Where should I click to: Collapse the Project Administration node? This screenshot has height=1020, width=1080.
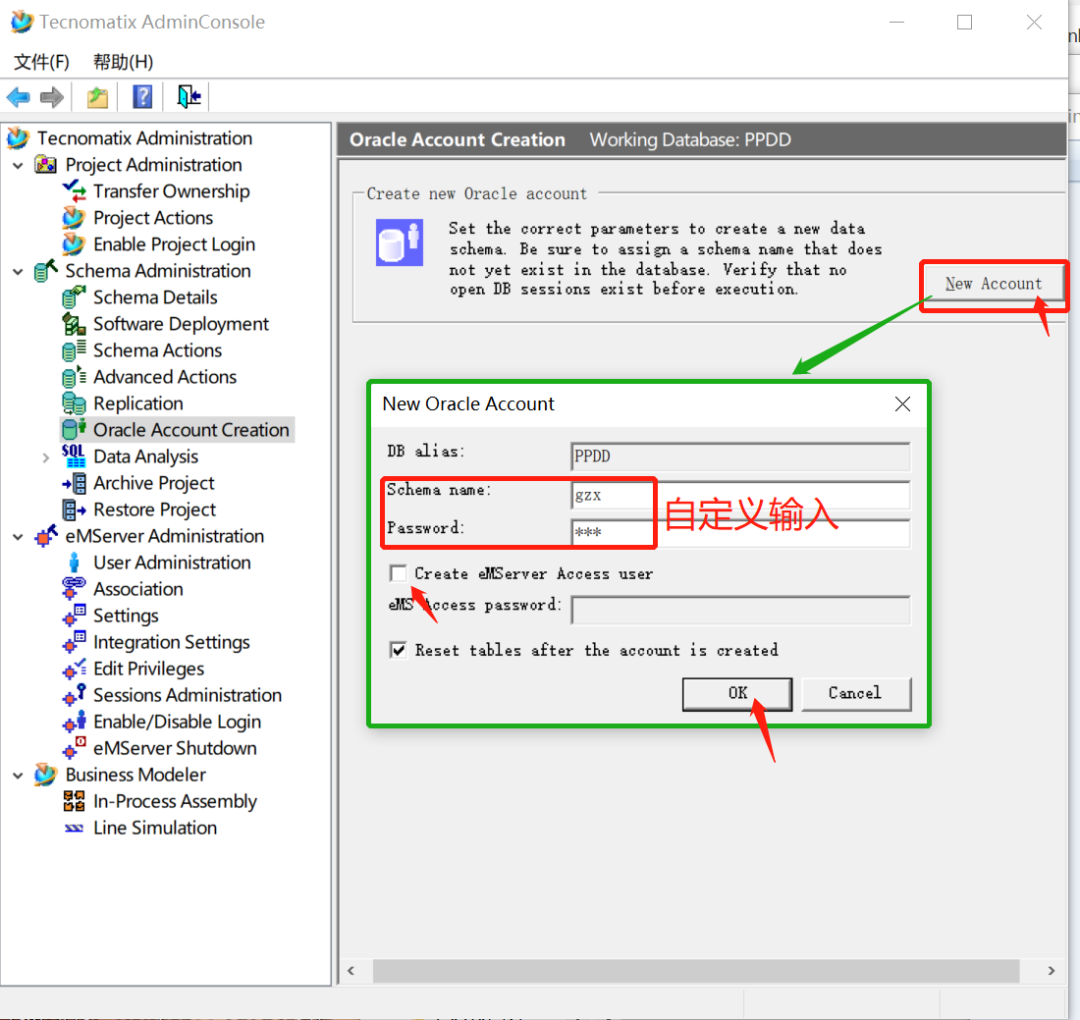pos(19,165)
